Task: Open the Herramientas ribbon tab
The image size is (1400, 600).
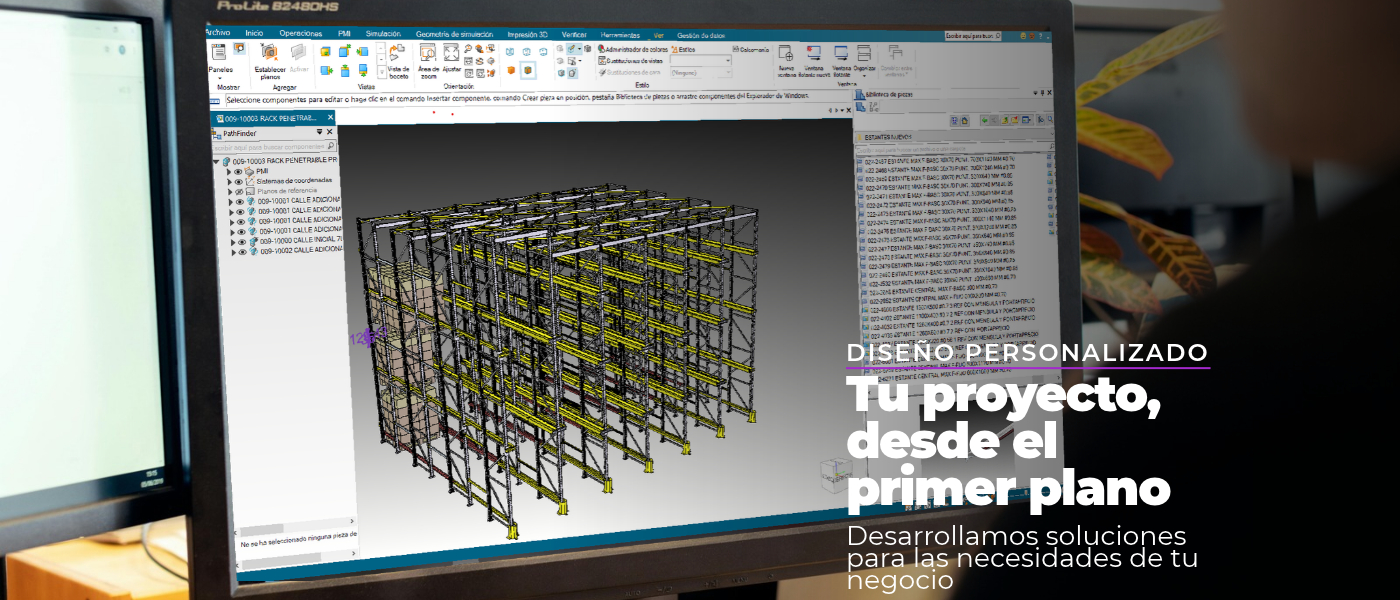Action: pyautogui.click(x=620, y=35)
